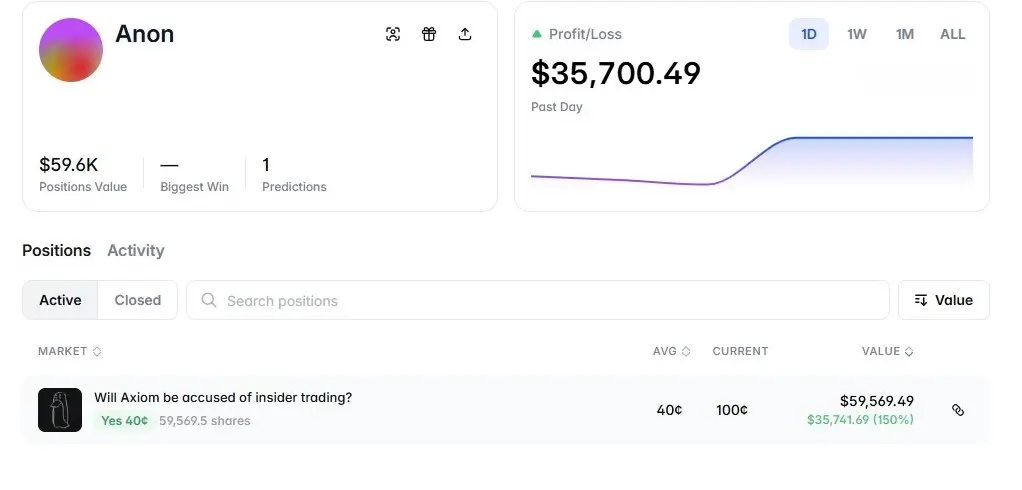Viewport: 1022px width, 490px height.
Task: Switch chart to 1W timeframe
Action: click(x=857, y=34)
